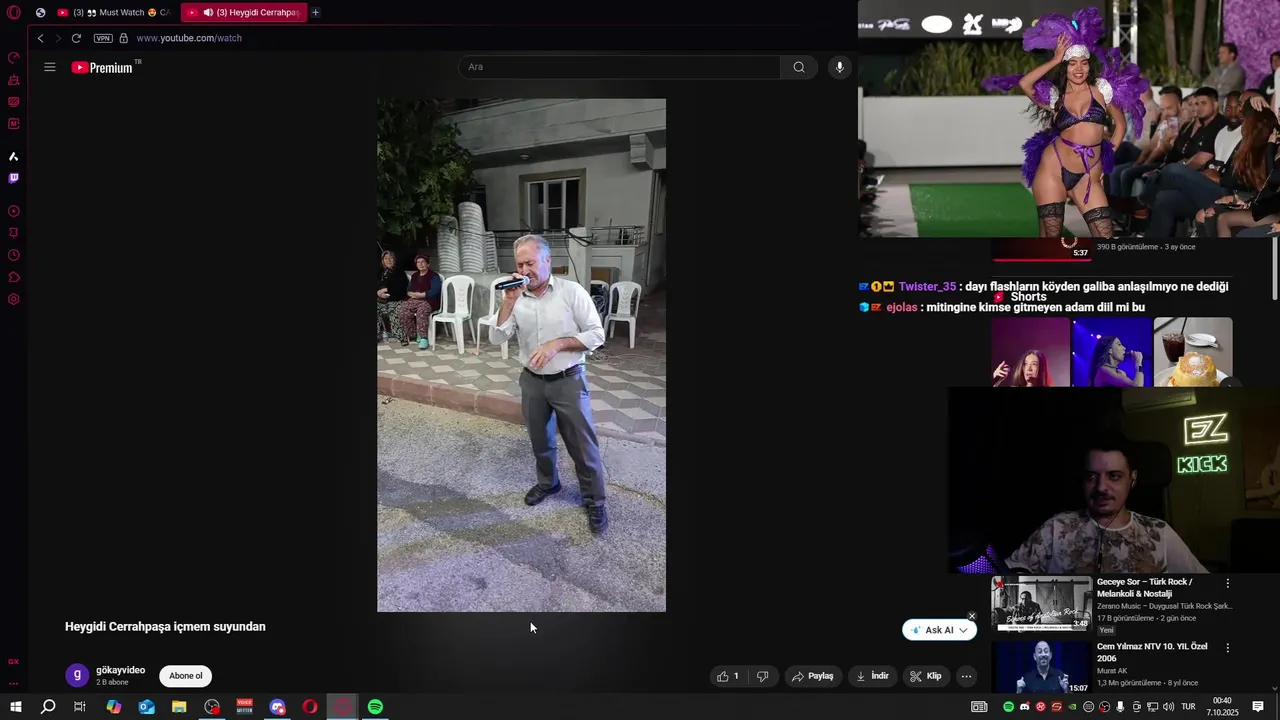The image size is (1280, 720).
Task: Create a clip with Klip button
Action: [x=925, y=676]
